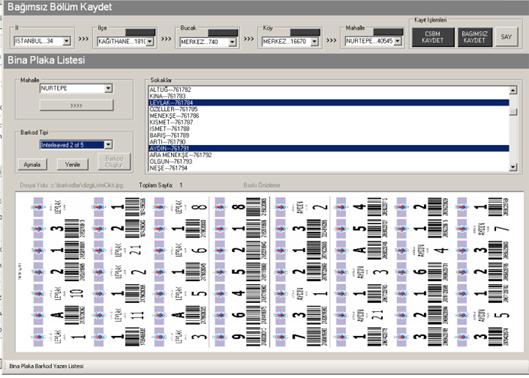This screenshot has width=529, height=378.
Task: Select LEYLAK street in Sokaklar list
Action: point(329,103)
